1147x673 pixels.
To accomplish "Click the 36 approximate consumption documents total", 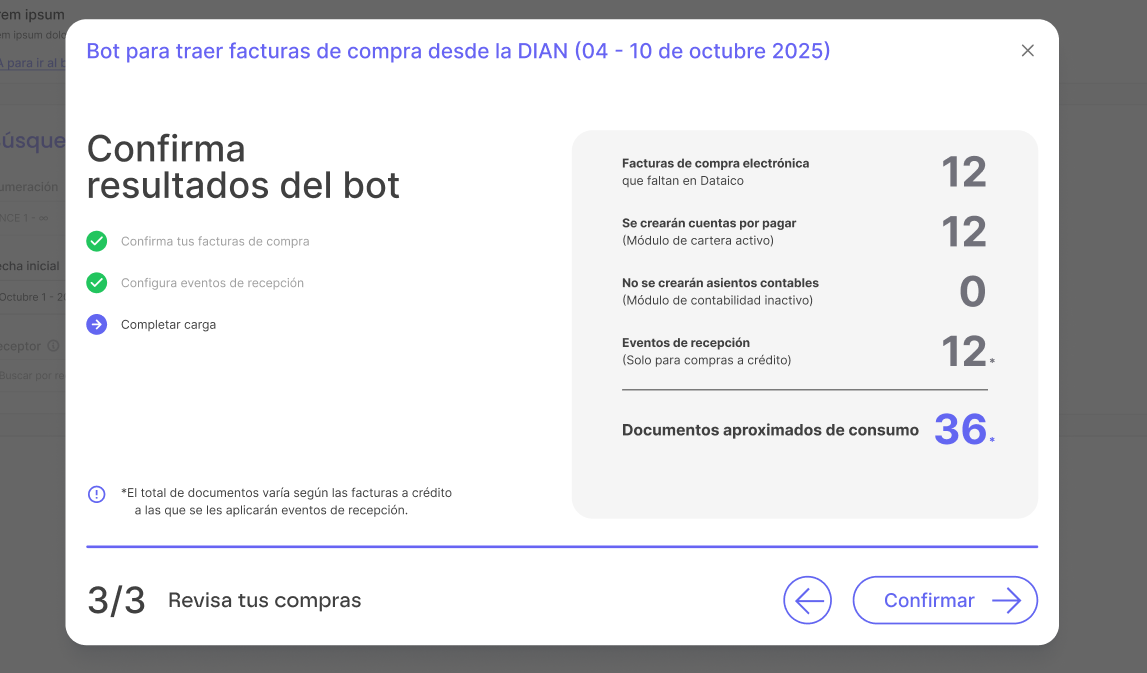I will coord(960,430).
